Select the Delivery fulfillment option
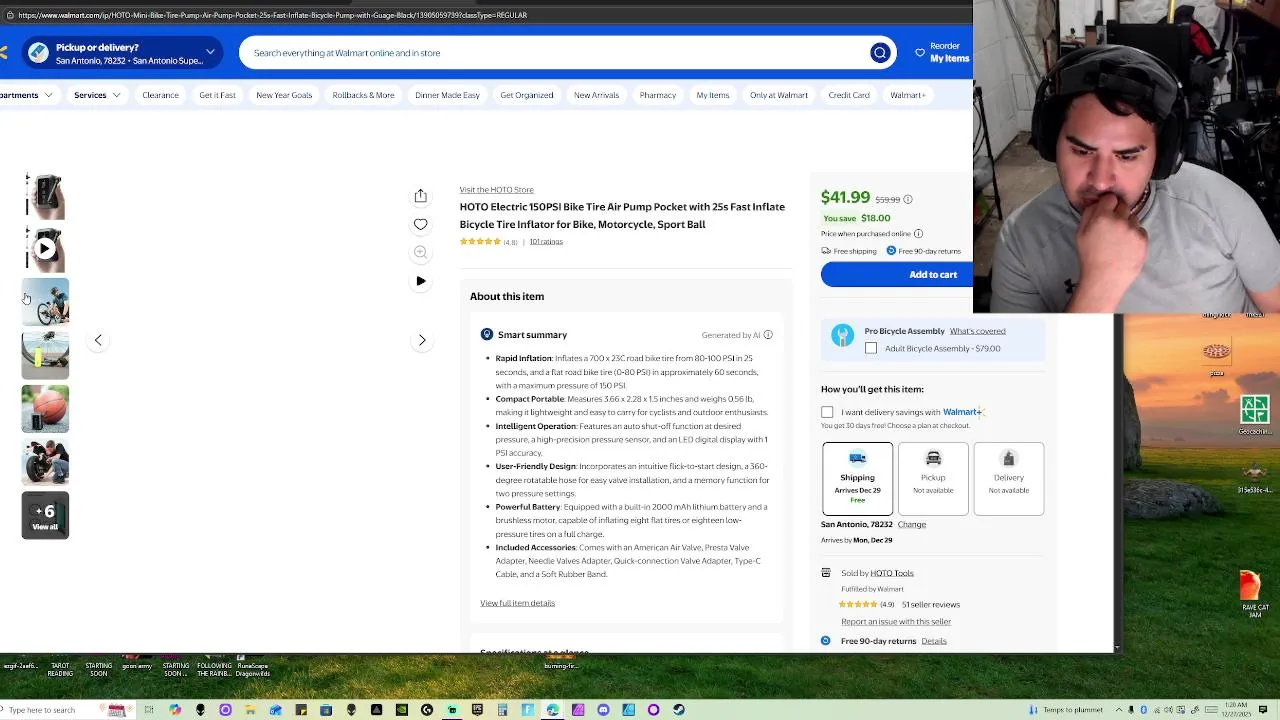Image resolution: width=1280 pixels, height=720 pixels. pos(1008,478)
